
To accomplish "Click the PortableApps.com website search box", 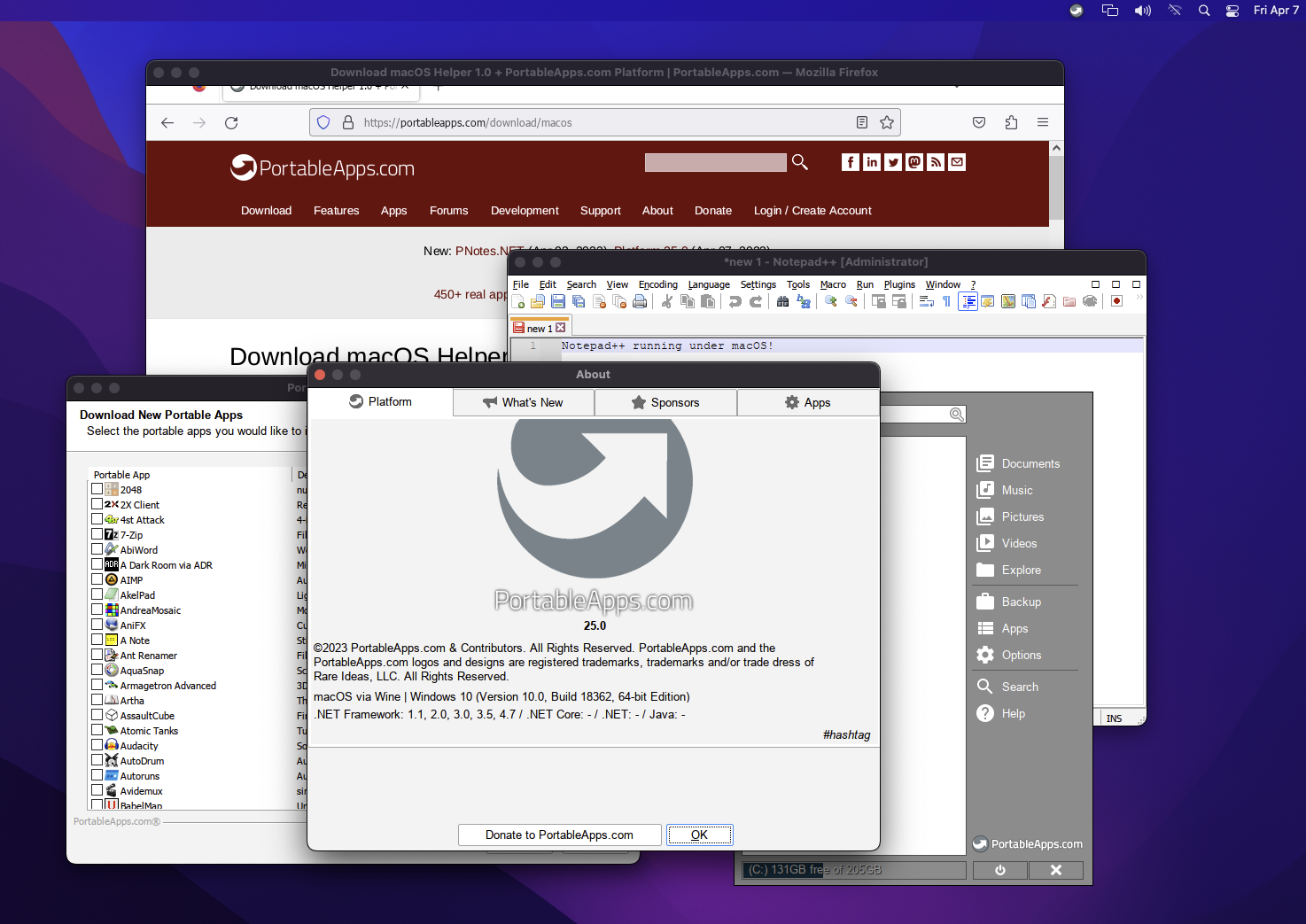I will [715, 162].
